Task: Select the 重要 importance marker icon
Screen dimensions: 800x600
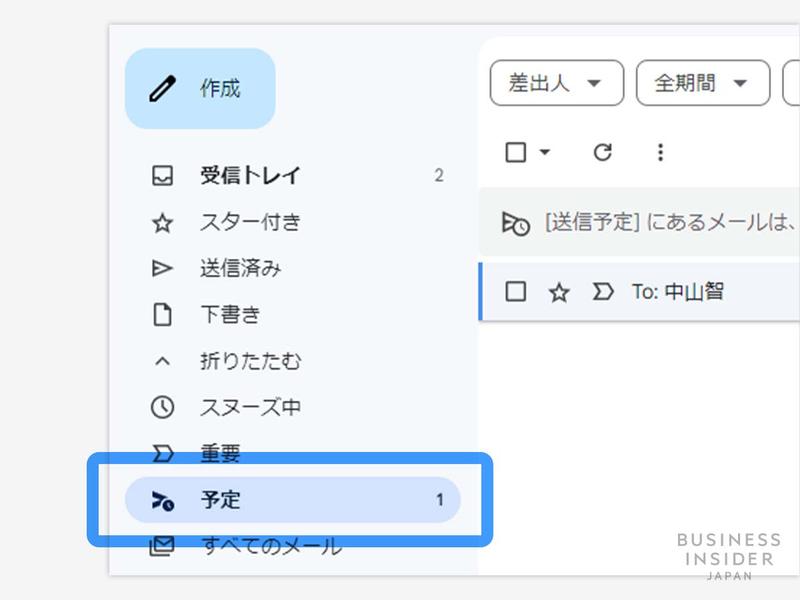Action: click(163, 454)
